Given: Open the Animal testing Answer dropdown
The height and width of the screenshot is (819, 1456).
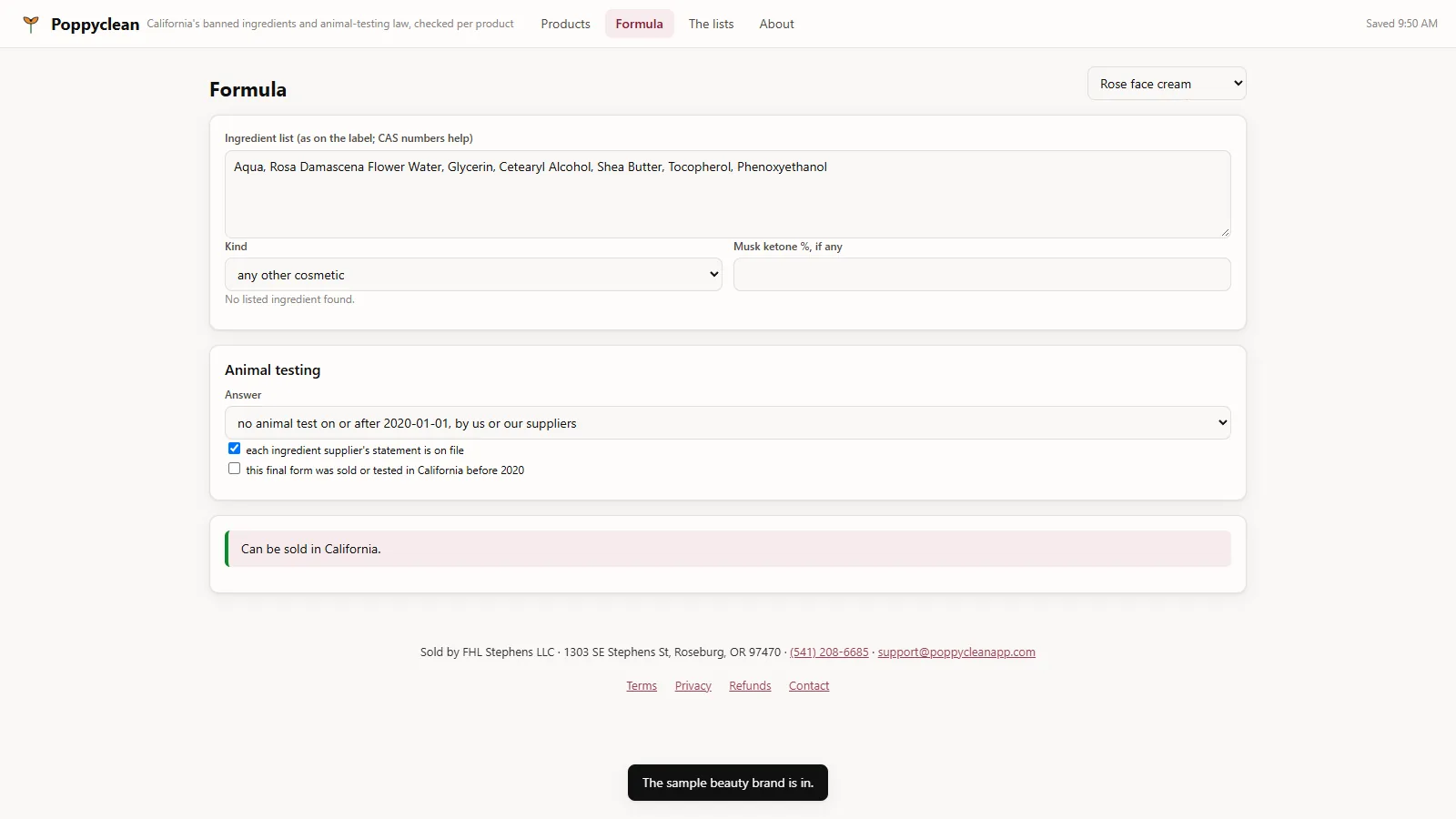Looking at the screenshot, I should (x=728, y=423).
